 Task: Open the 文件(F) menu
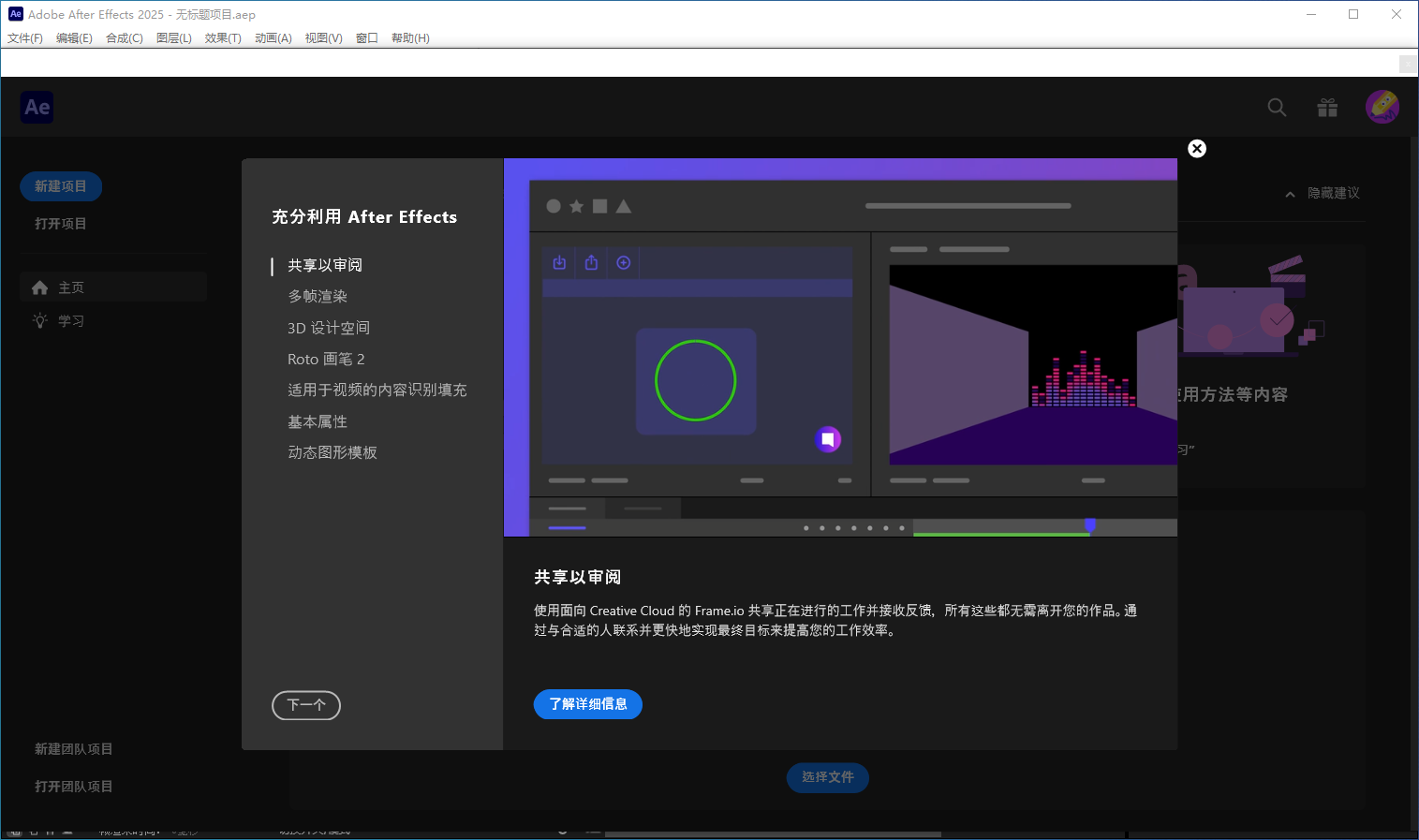(x=25, y=38)
